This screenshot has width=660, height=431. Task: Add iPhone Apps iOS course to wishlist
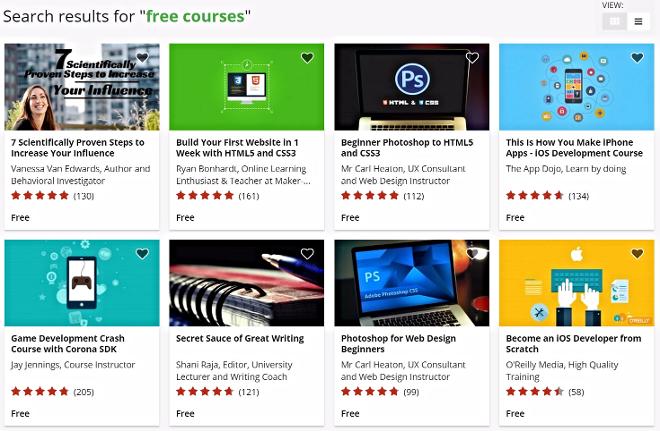click(x=637, y=58)
